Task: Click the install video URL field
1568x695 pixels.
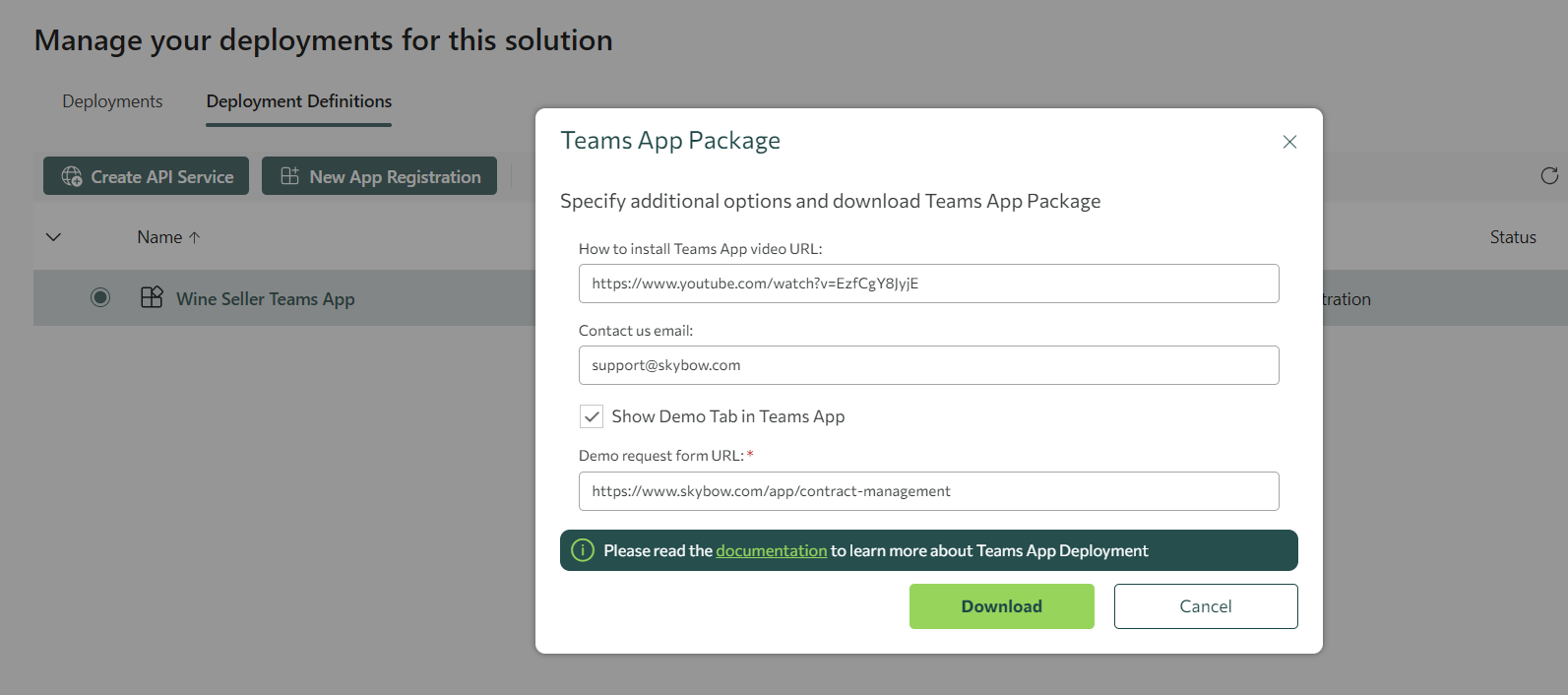Action: pyautogui.click(x=928, y=284)
